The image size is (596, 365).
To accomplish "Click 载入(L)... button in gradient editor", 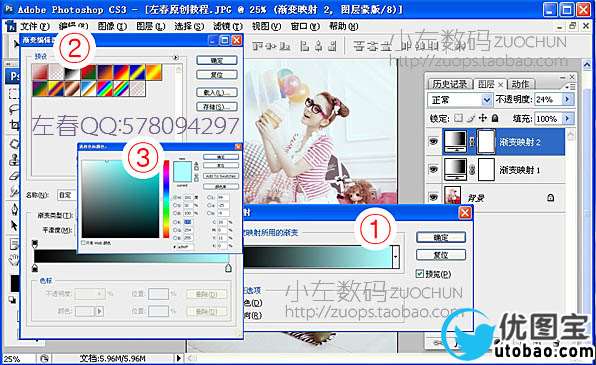I will (217, 92).
